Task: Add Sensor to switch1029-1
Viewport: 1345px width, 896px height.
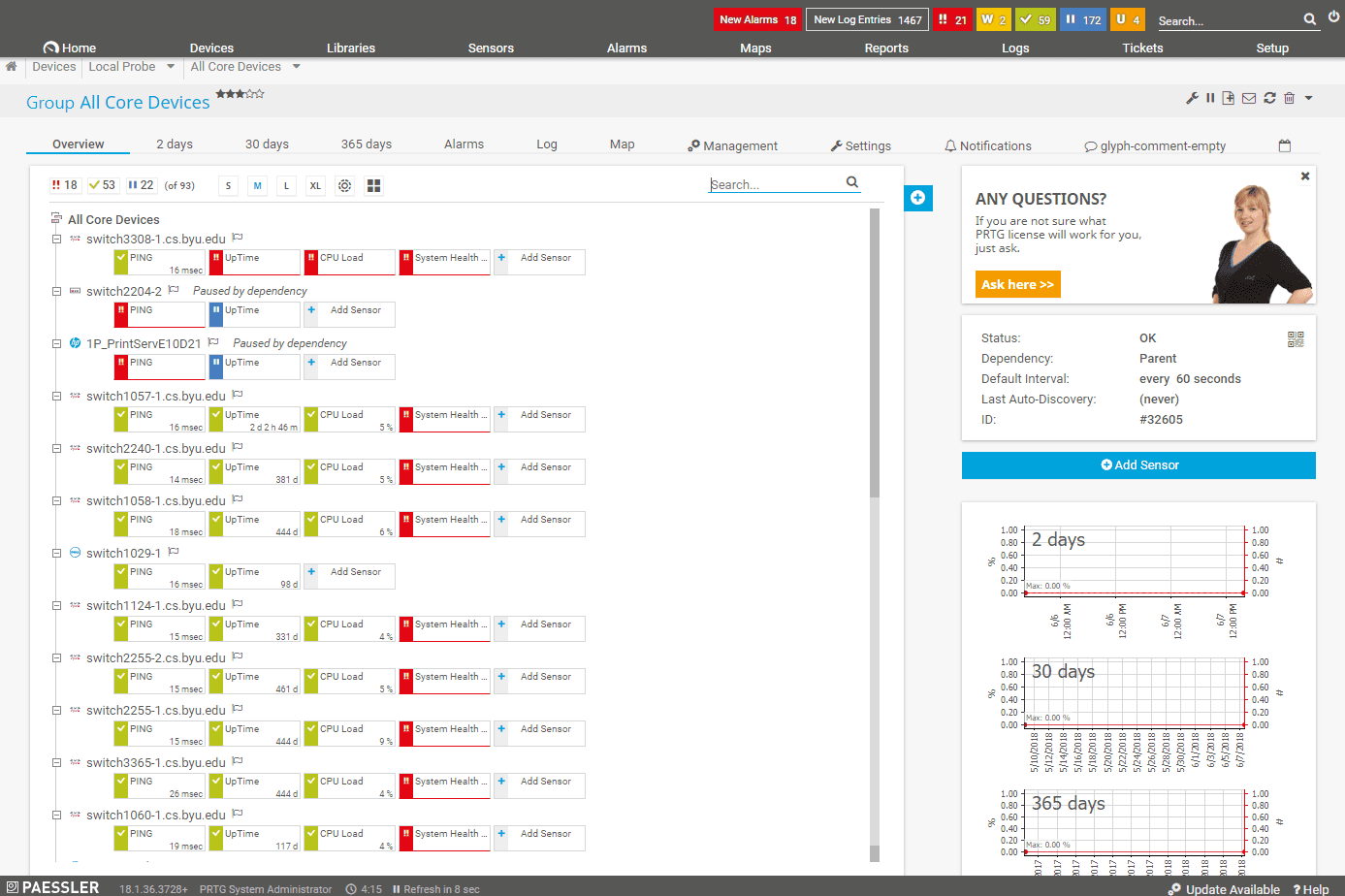Action: pyautogui.click(x=349, y=576)
